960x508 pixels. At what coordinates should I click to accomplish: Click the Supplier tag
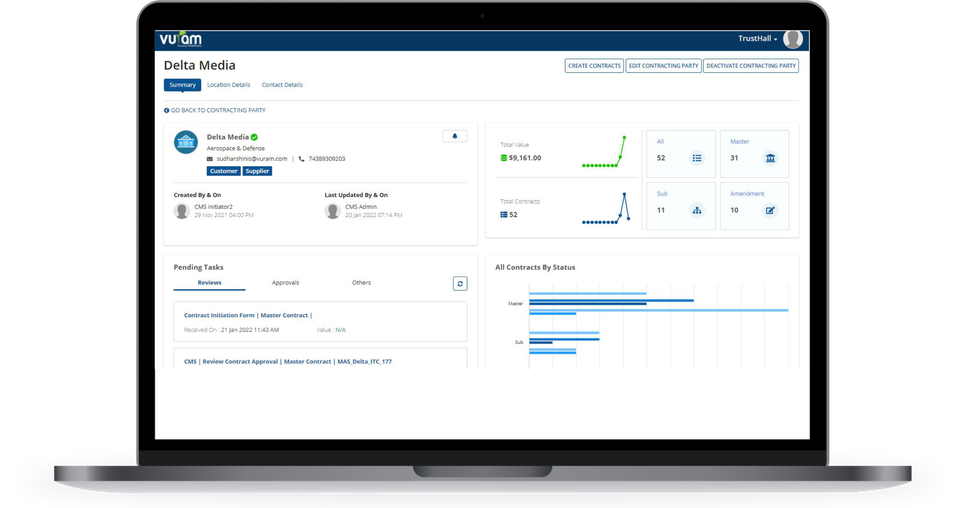[x=257, y=171]
